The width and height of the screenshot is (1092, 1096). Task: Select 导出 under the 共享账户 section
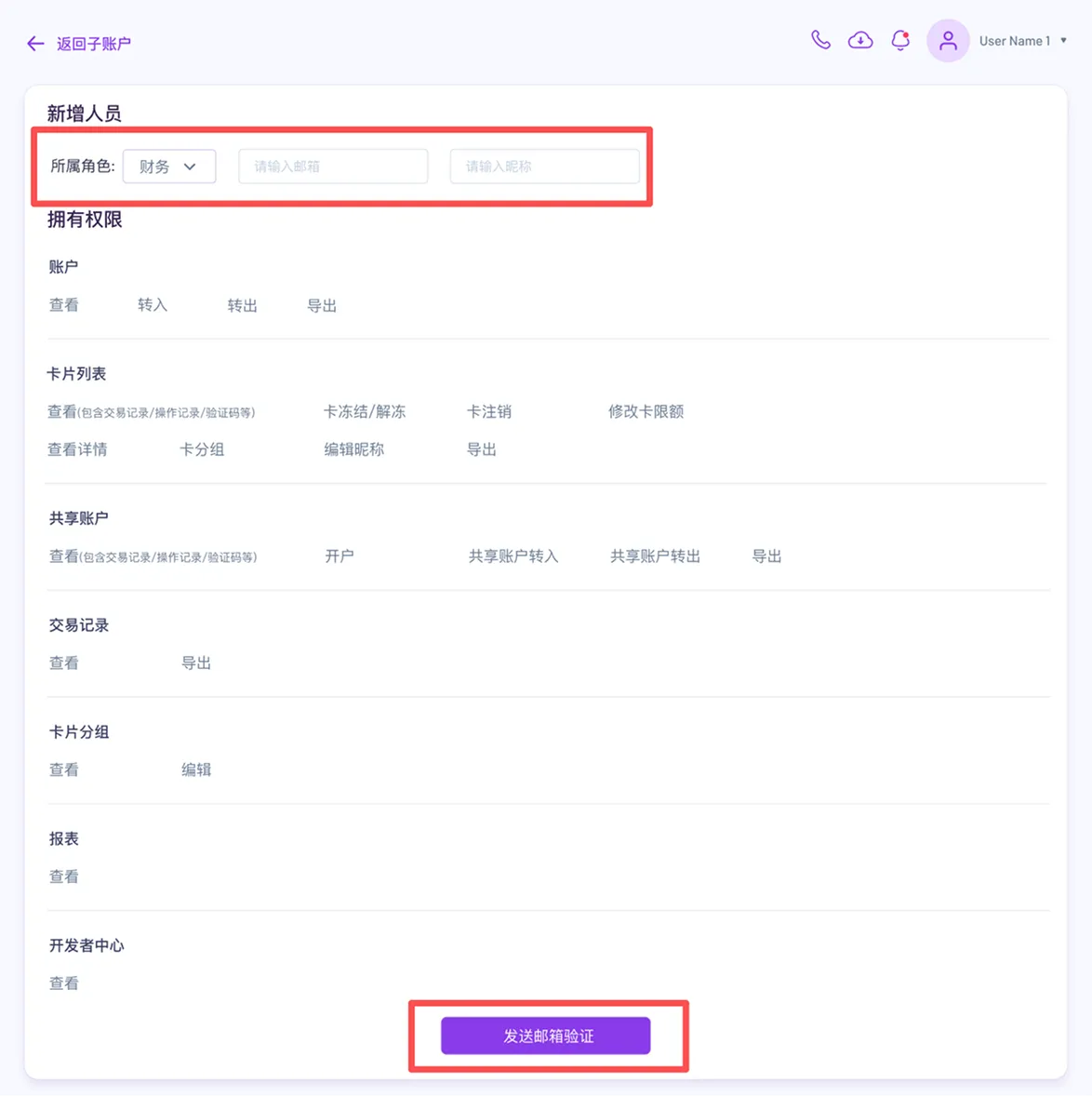point(766,556)
